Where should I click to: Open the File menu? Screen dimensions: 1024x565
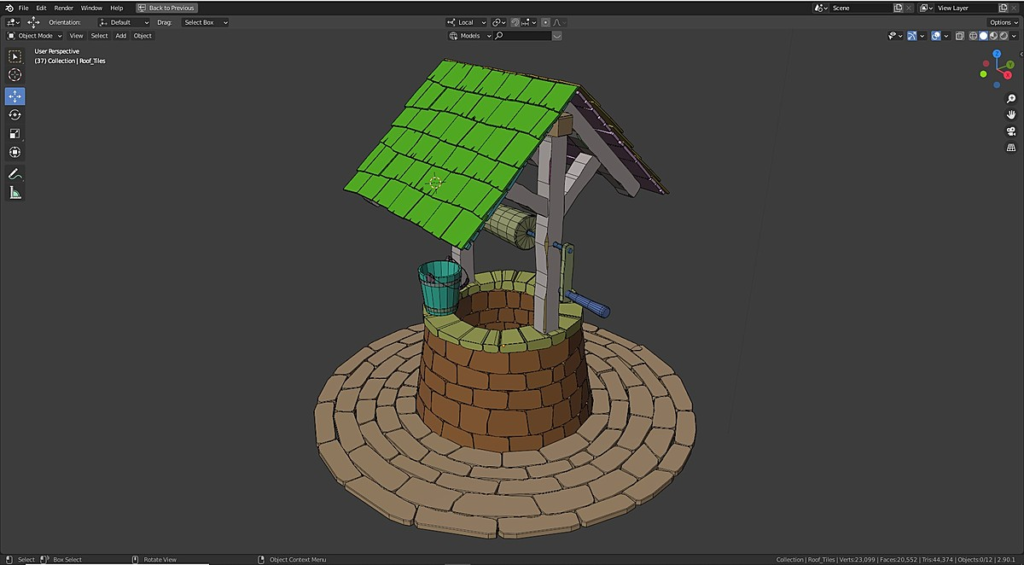(24, 8)
